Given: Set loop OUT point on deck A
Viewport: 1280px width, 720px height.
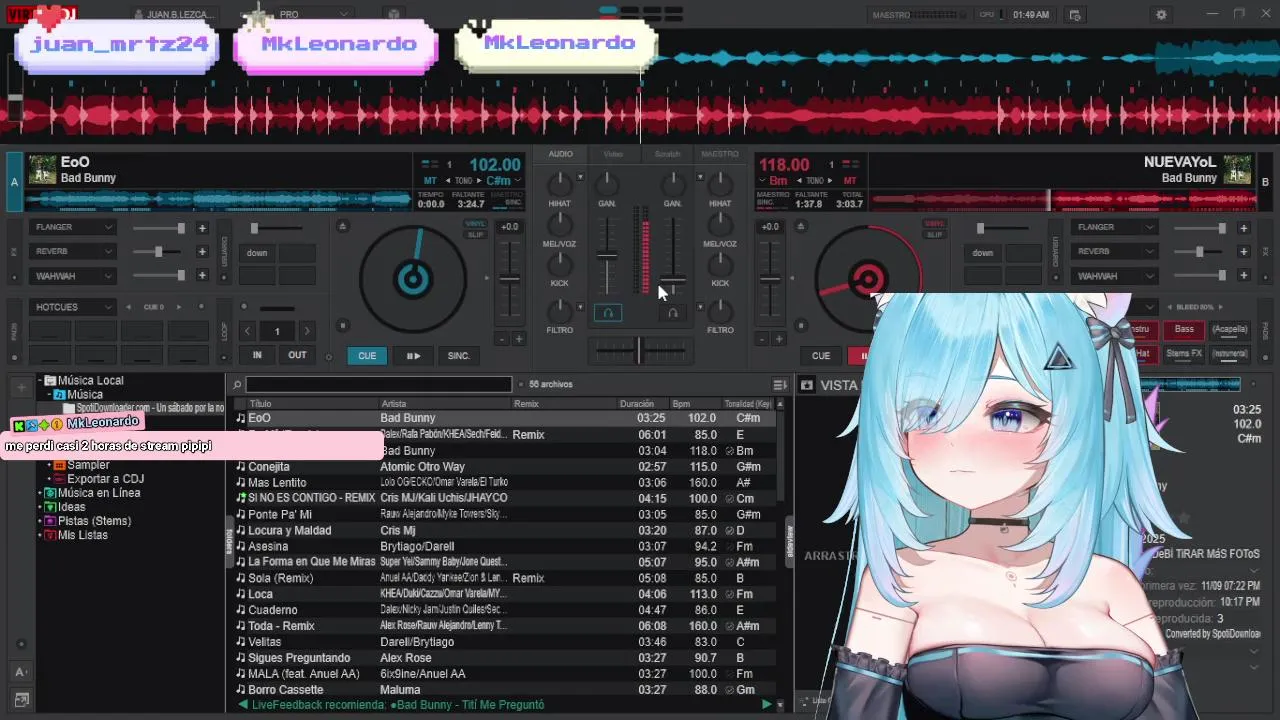Looking at the screenshot, I should (297, 355).
